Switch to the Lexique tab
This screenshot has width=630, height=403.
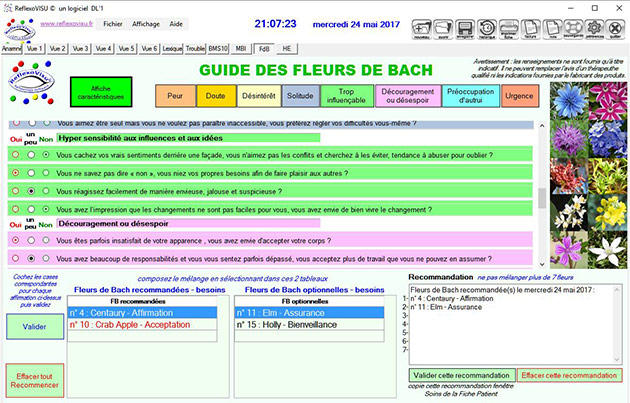(x=172, y=49)
